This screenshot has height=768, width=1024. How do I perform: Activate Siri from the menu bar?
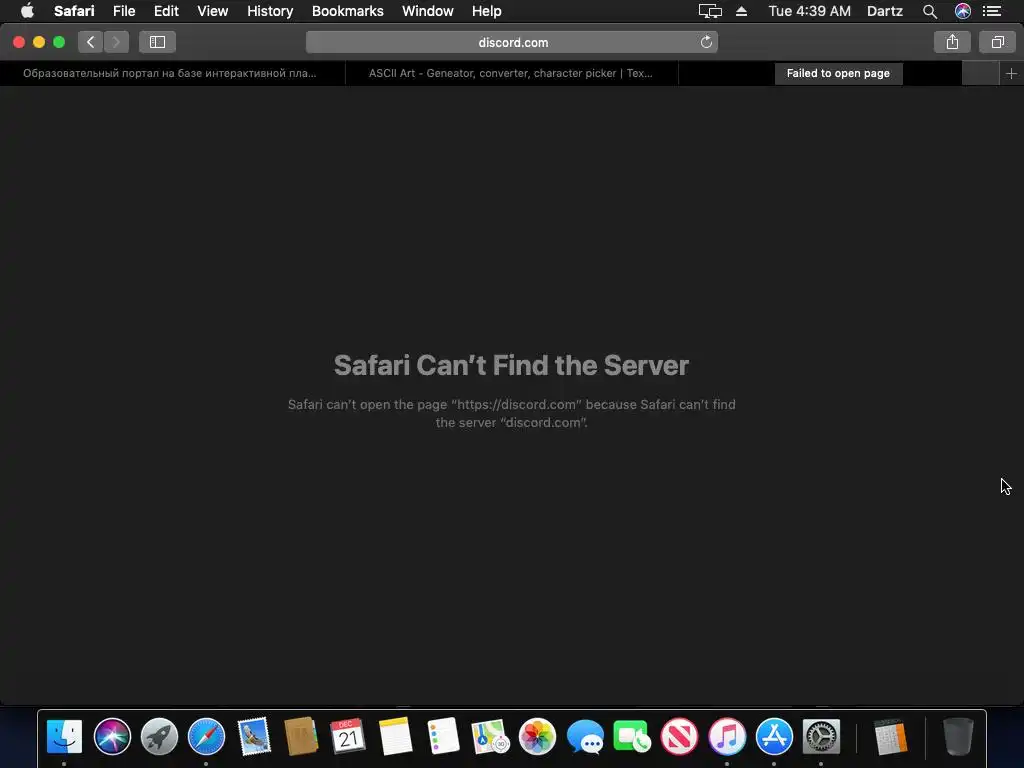coord(963,11)
